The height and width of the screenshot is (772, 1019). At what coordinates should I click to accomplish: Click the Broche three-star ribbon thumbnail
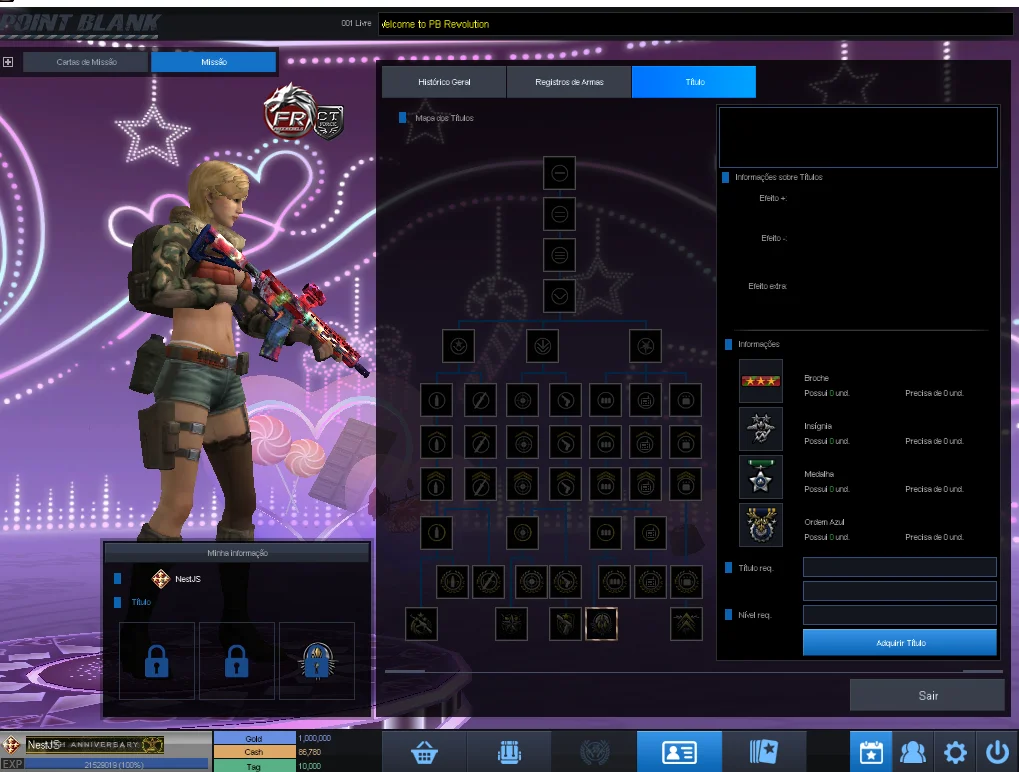tap(761, 381)
